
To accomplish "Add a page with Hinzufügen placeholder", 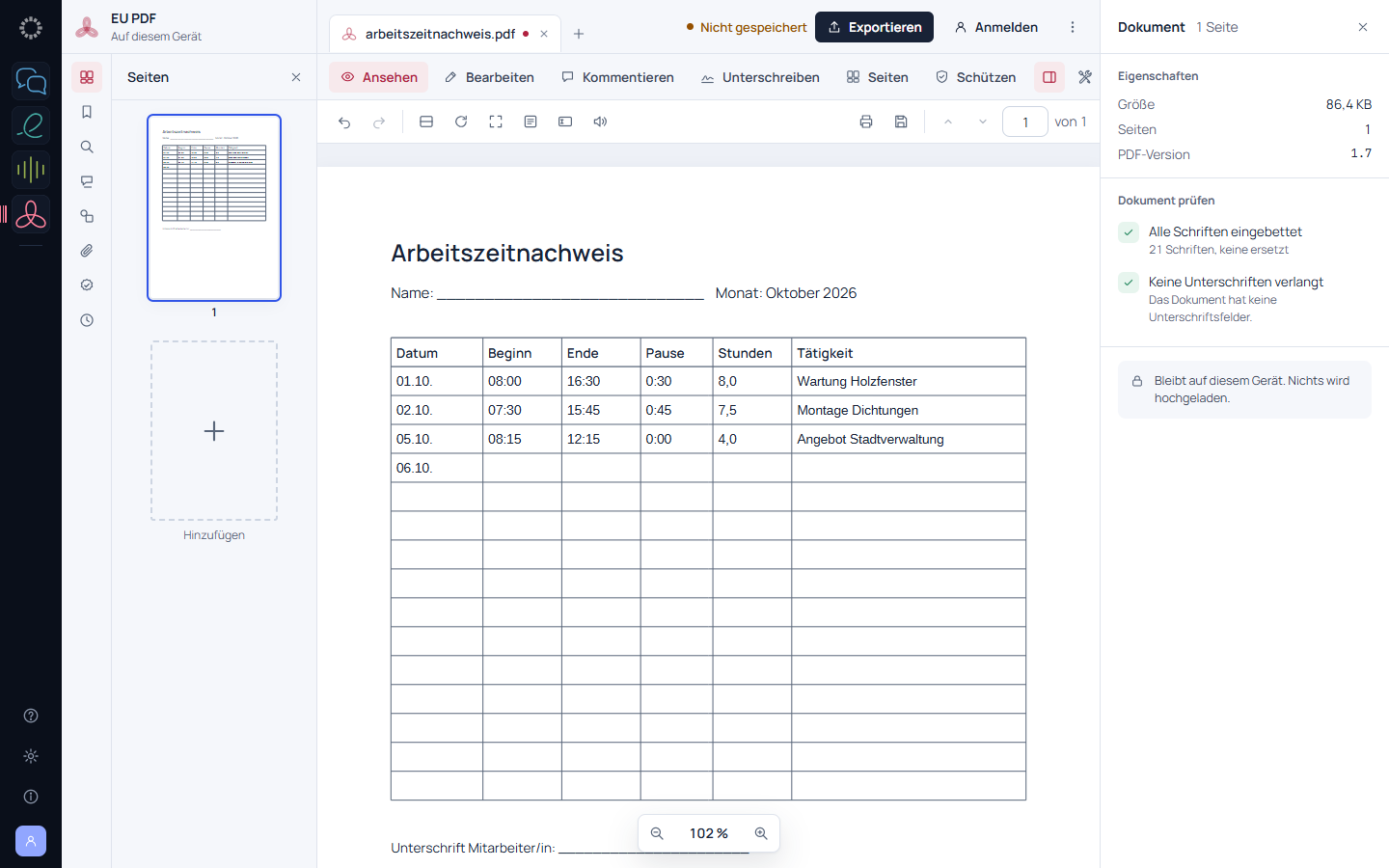I will tap(214, 431).
